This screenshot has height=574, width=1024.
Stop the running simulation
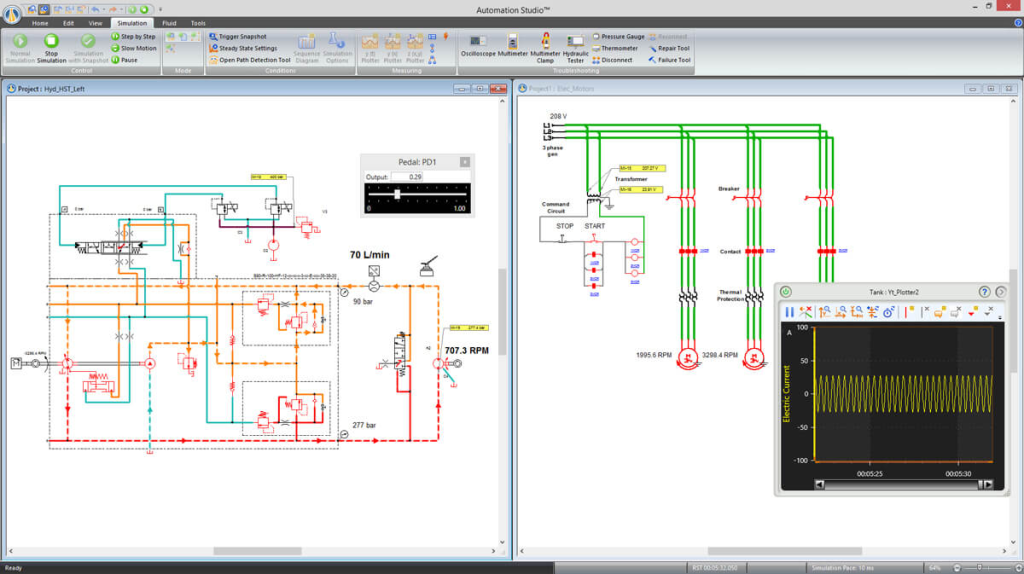(x=51, y=49)
